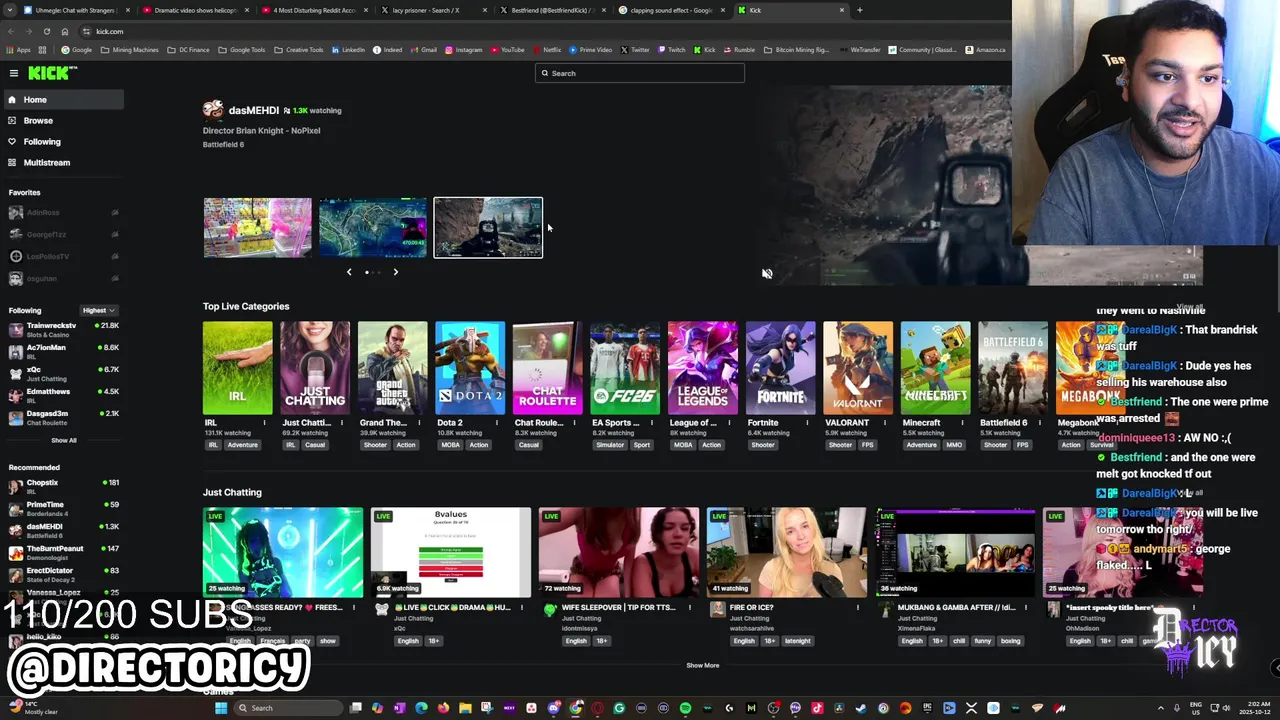Click Show More under Just Chatting
The height and width of the screenshot is (720, 1280).
point(703,665)
